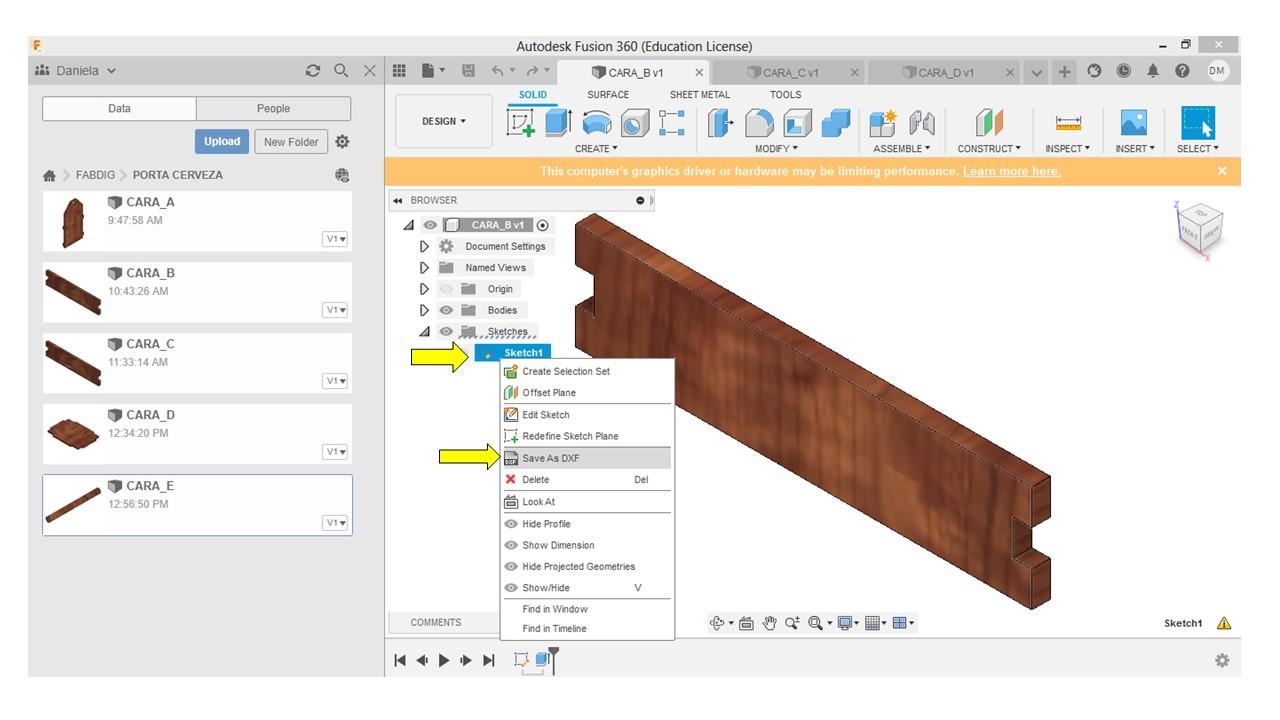Click the Delete option in context menu
The image size is (1280, 720).
click(586, 480)
